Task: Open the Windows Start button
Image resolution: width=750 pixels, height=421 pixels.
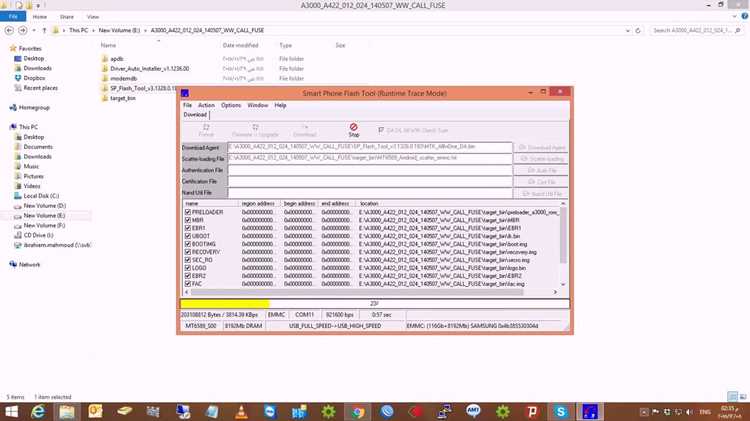Action: [11, 411]
